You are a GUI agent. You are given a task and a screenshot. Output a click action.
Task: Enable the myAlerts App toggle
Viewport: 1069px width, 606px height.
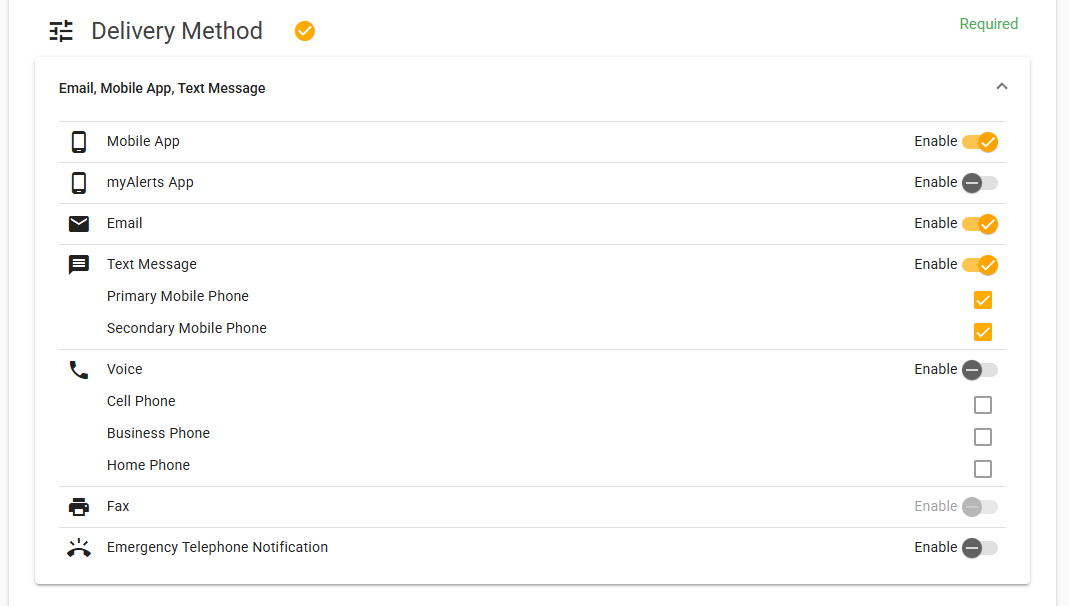[980, 183]
